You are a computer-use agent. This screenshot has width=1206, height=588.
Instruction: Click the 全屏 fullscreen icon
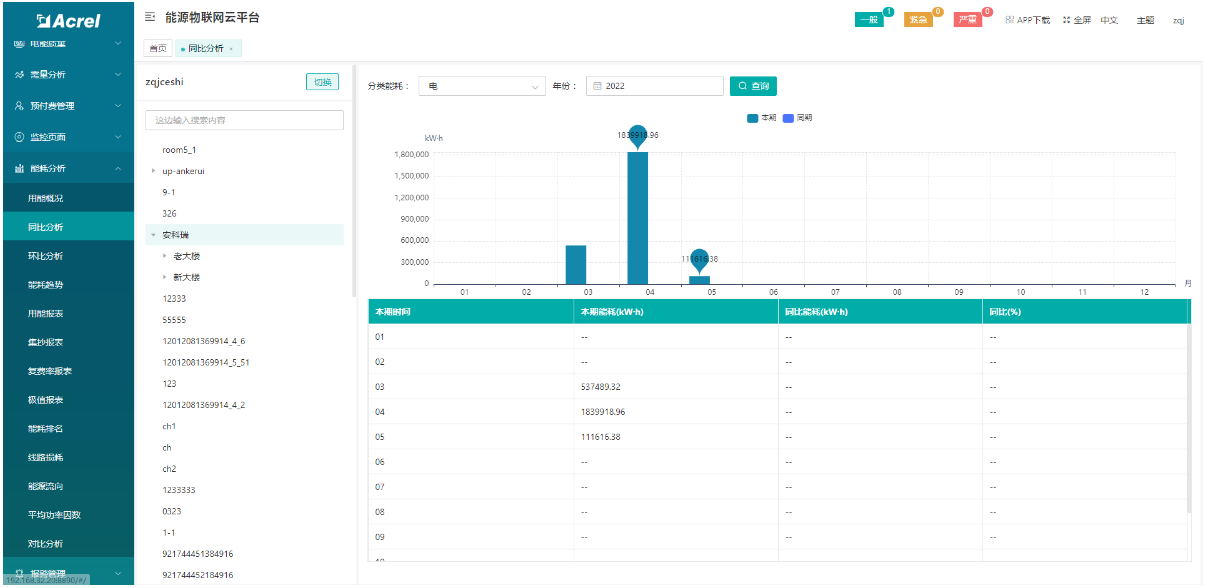point(1066,20)
